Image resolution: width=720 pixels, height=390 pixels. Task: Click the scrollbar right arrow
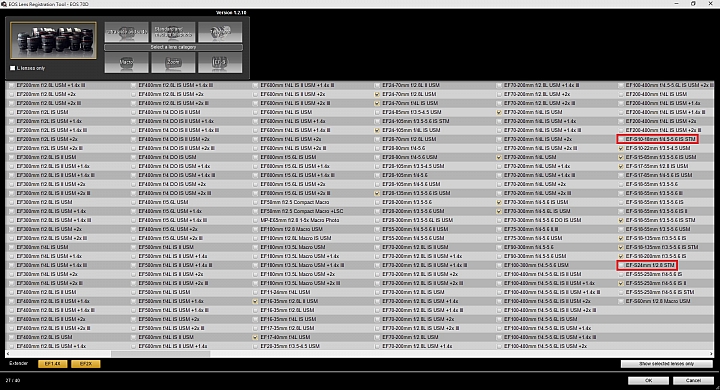tap(711, 354)
